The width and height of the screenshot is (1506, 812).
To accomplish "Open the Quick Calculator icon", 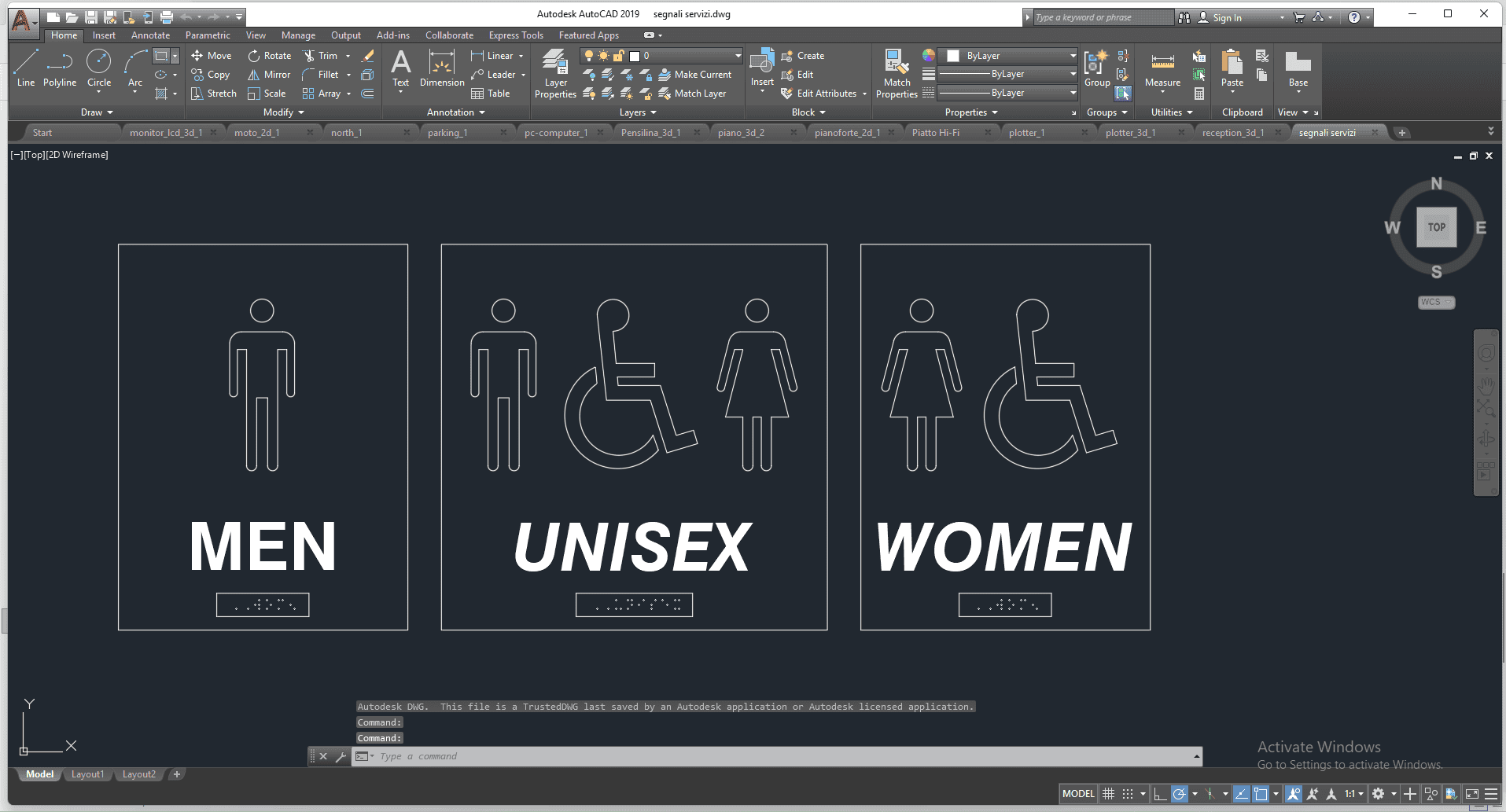I will coord(1199,94).
